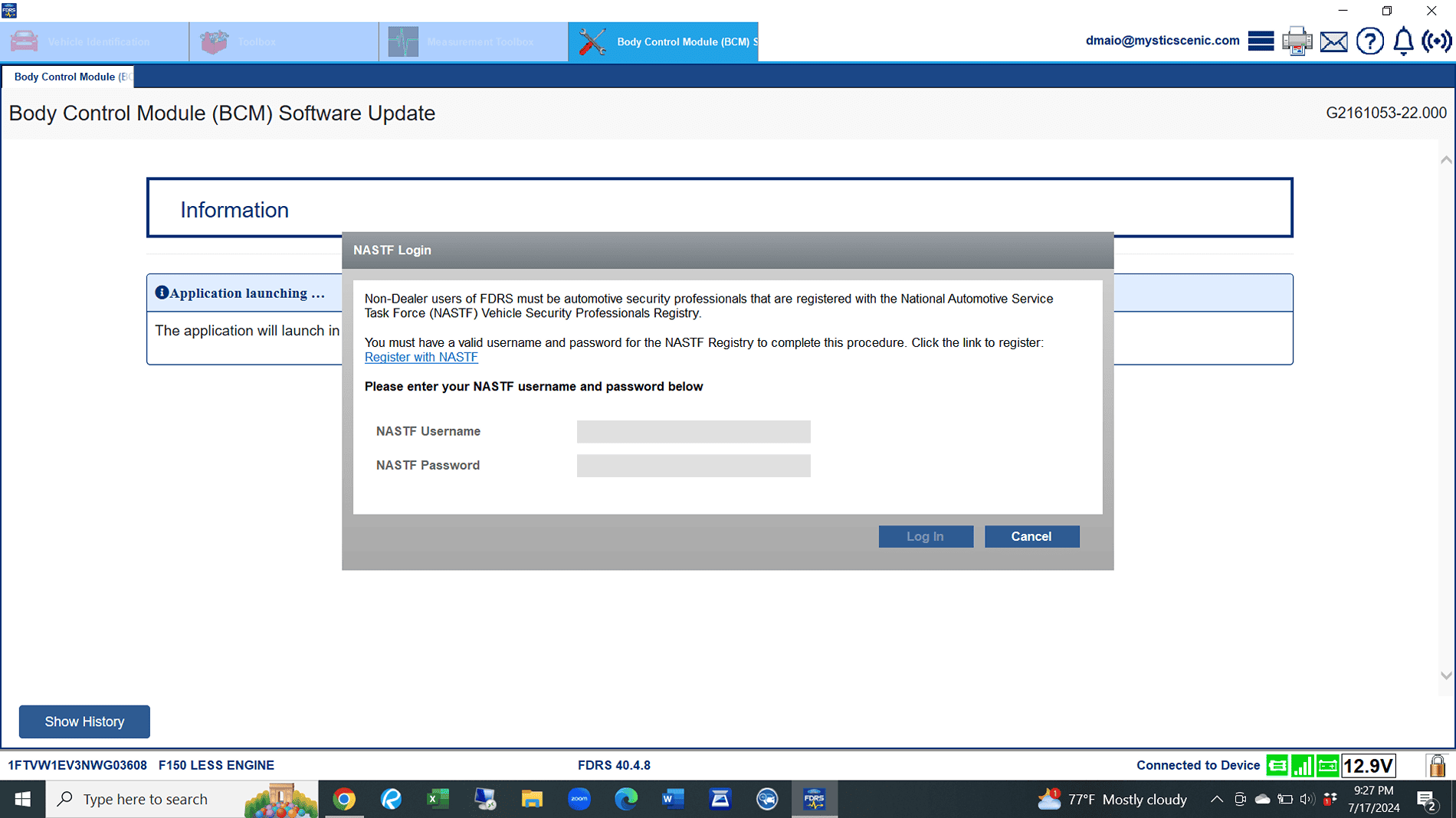Click the volume speaker tray icon
Screen dimensions: 1456x818
(1307, 800)
